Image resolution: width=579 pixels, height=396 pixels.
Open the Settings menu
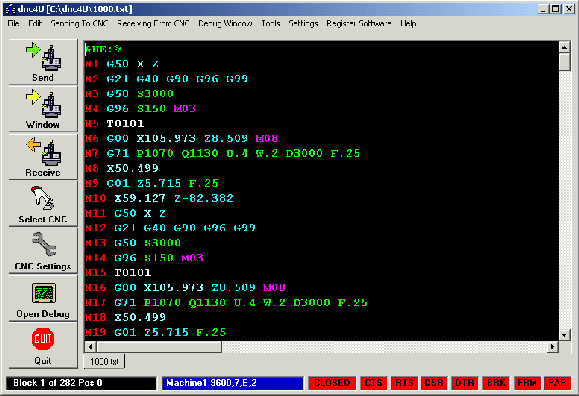(x=304, y=24)
